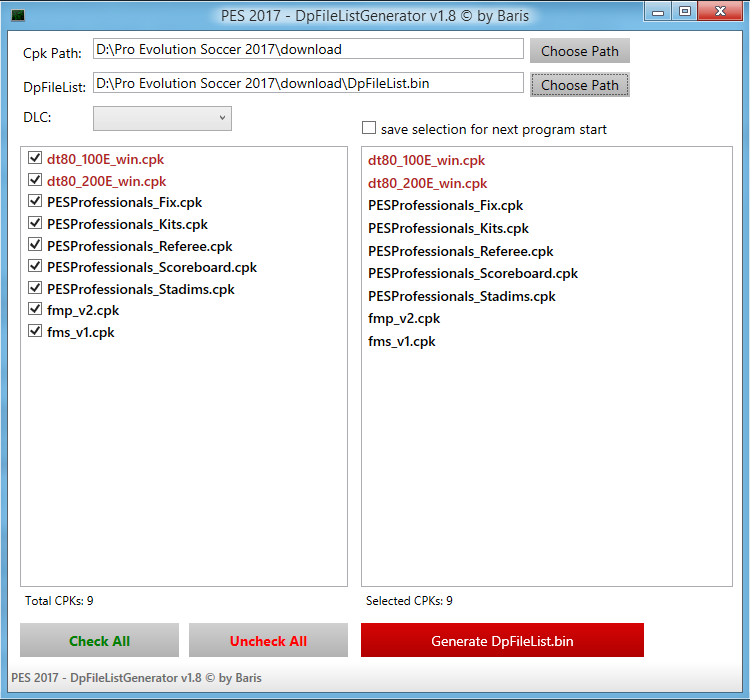Click Generate DpFileList.bin button
Screen dimensions: 750x700
tap(502, 640)
